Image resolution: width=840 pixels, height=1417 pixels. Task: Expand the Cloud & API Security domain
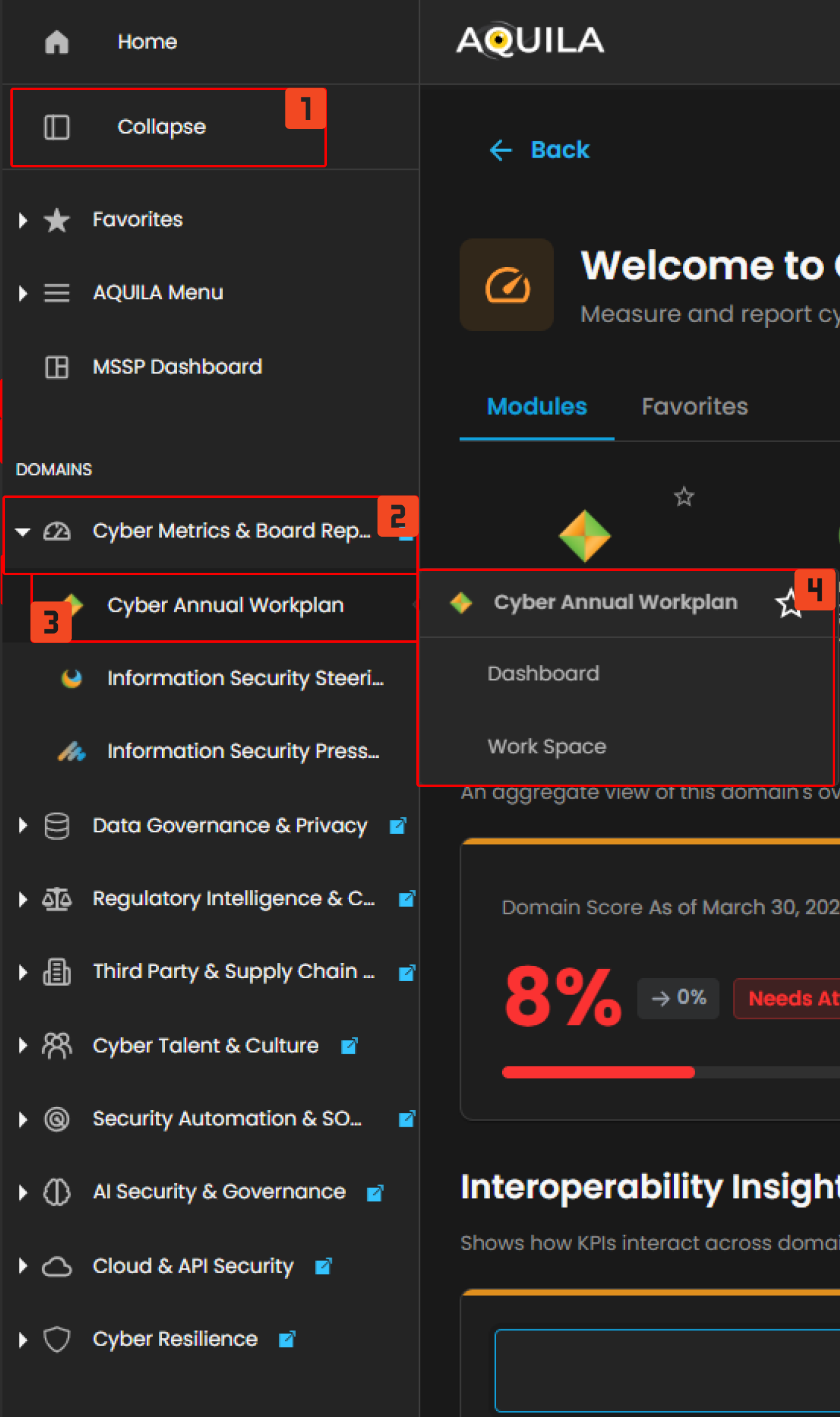coord(23,1267)
